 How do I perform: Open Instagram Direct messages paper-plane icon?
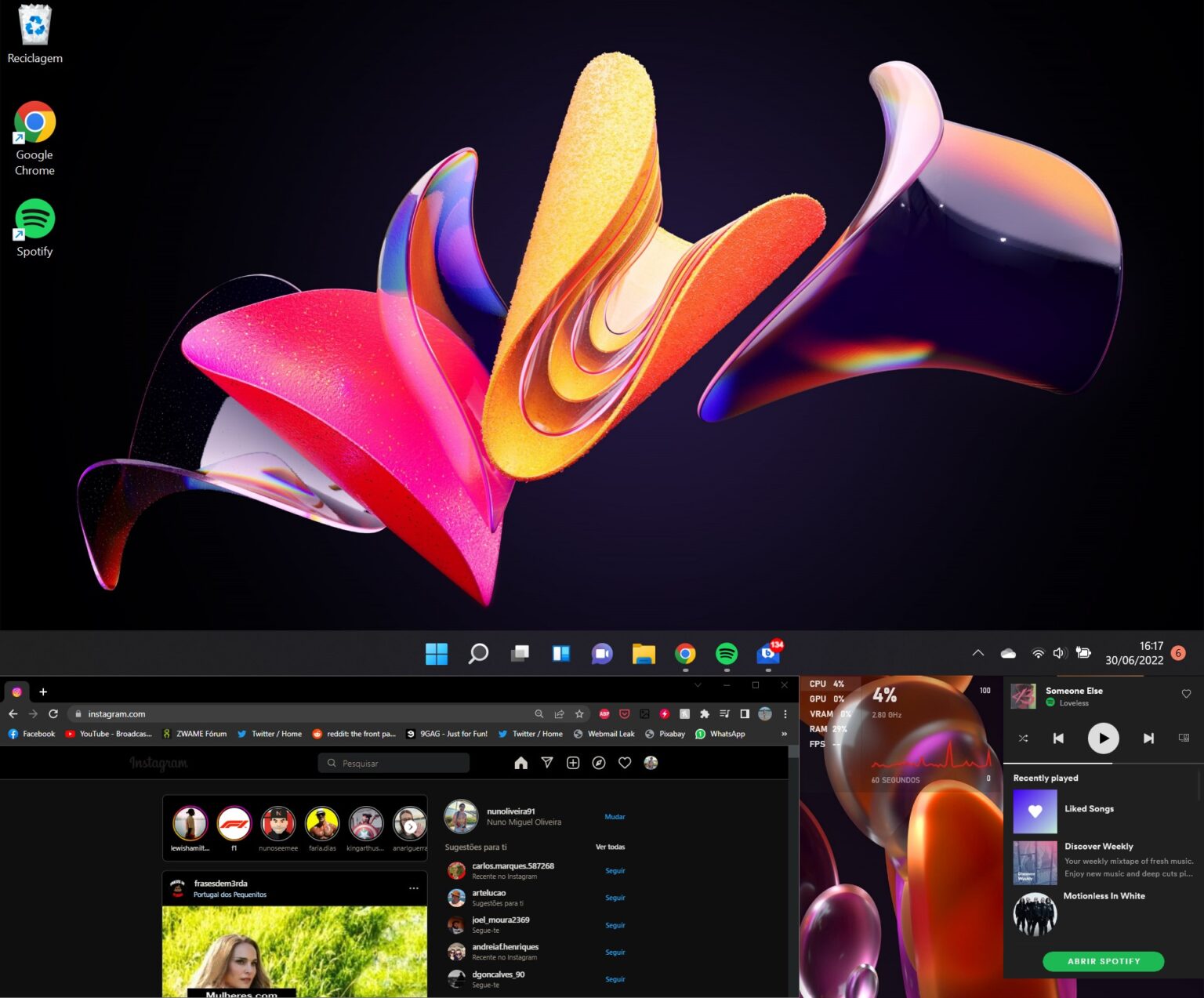coord(547,763)
